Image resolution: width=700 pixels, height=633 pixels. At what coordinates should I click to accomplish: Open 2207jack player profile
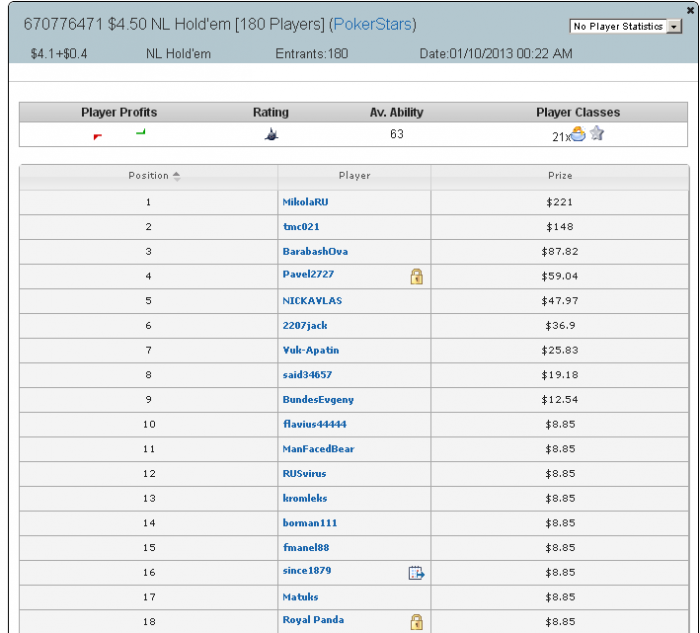click(305, 325)
